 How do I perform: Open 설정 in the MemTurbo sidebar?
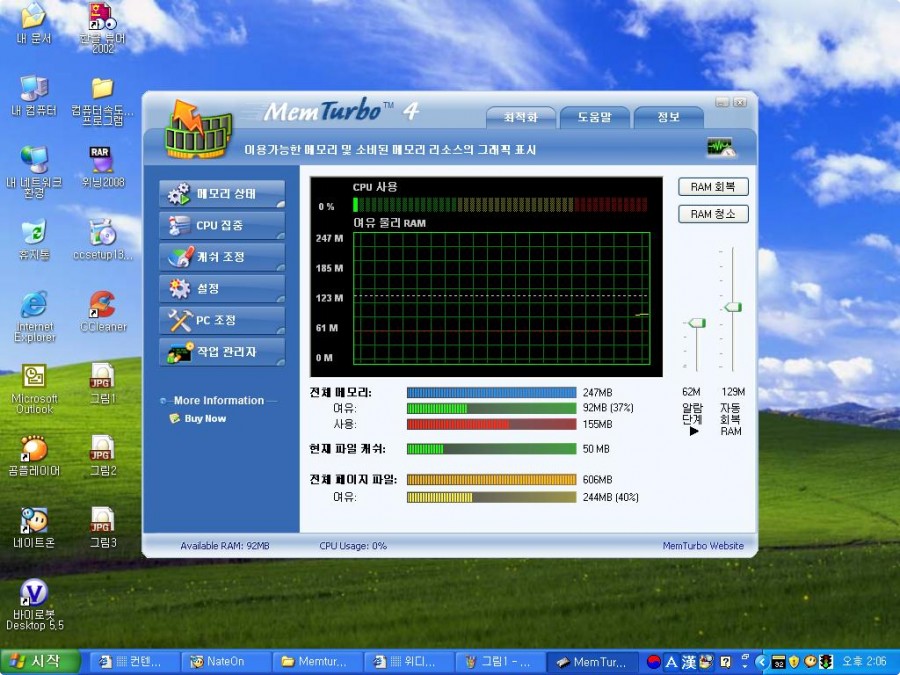pyautogui.click(x=222, y=289)
